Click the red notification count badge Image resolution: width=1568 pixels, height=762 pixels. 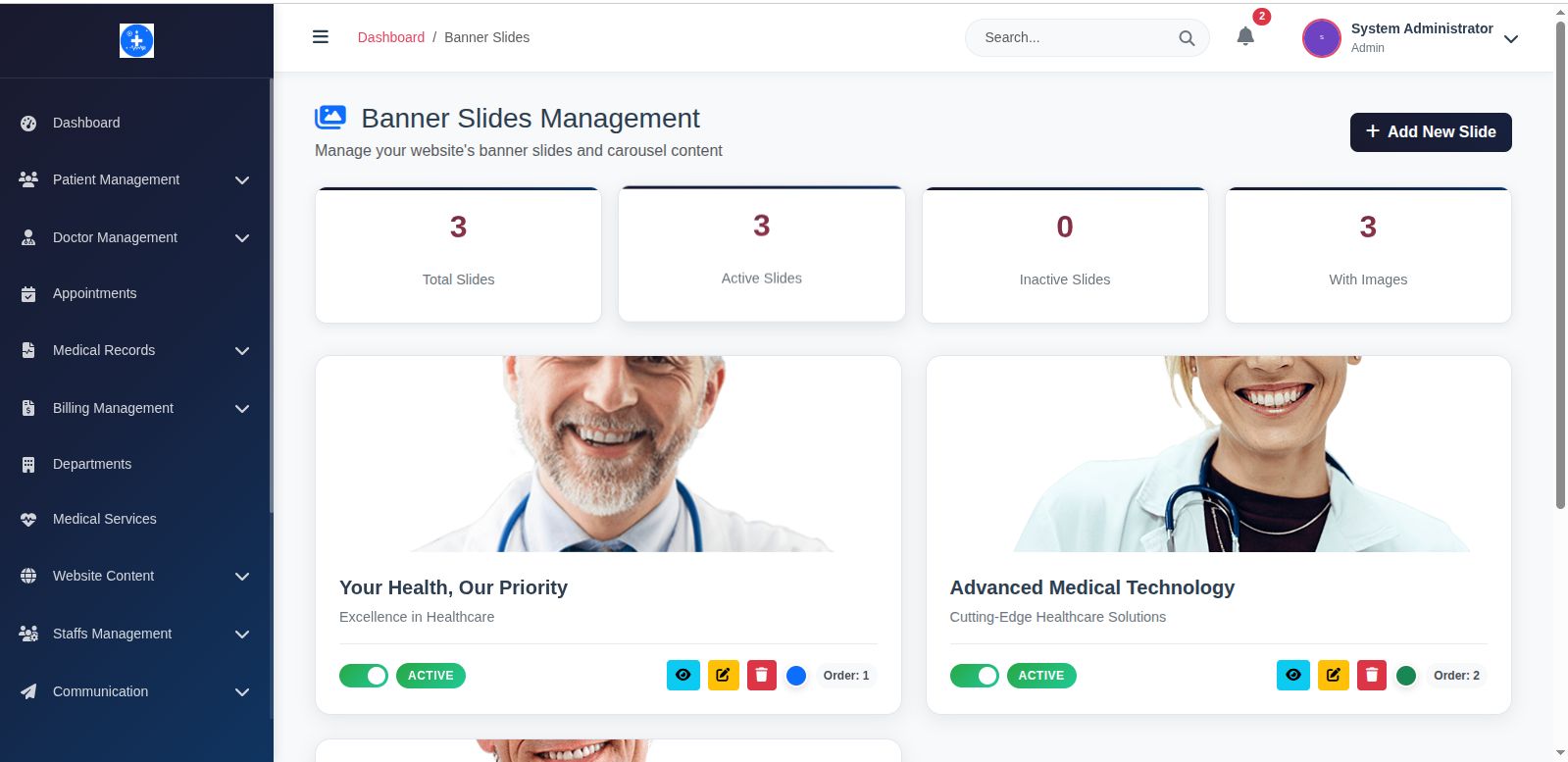[1262, 17]
